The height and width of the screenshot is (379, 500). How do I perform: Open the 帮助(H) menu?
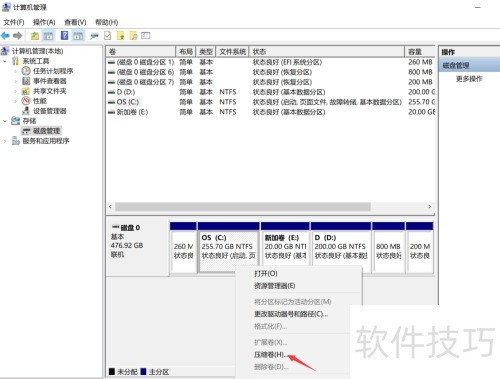point(107,22)
